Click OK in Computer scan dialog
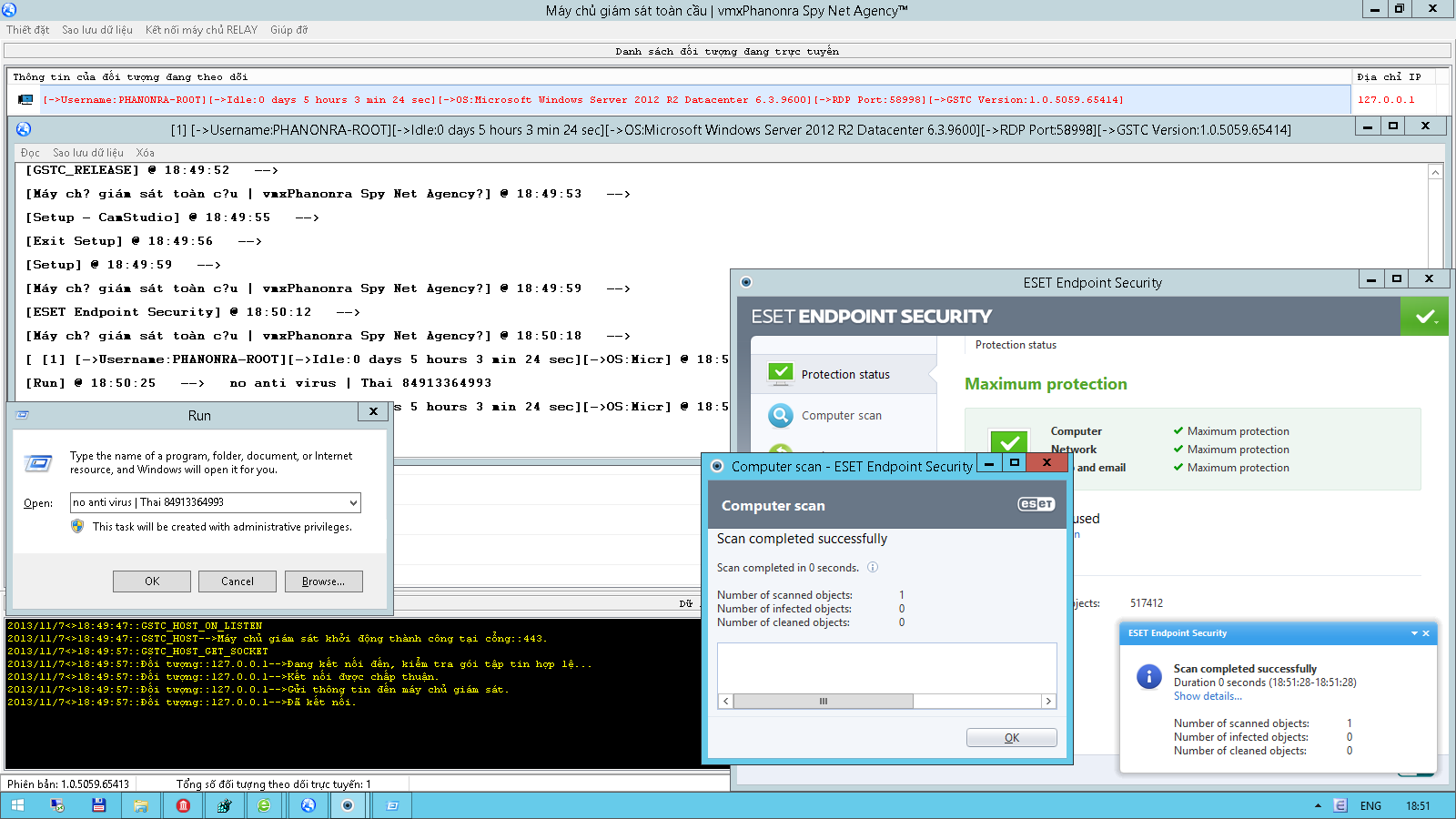Viewport: 1456px width, 819px height. click(x=1012, y=738)
